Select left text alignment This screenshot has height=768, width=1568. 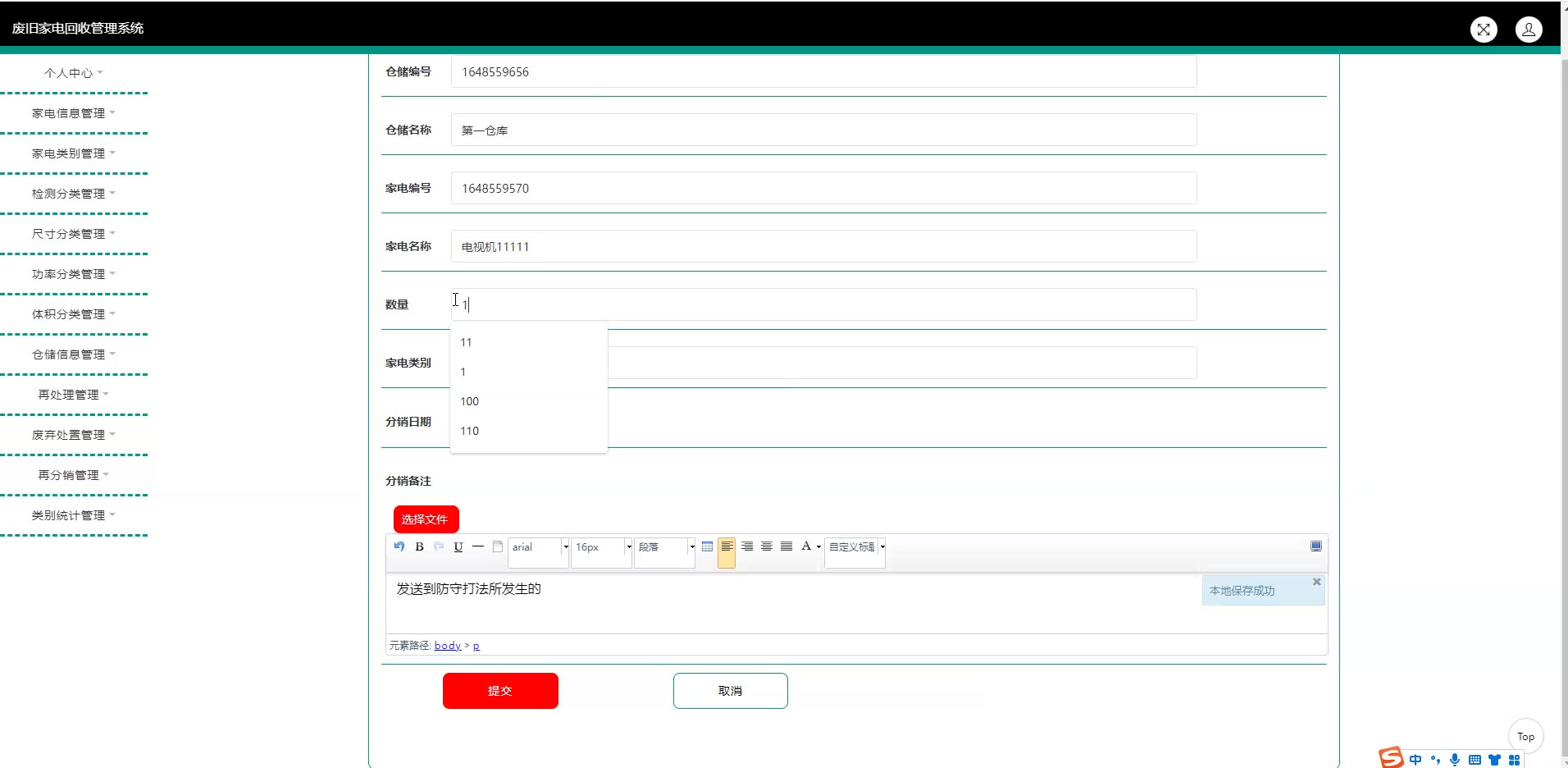(x=727, y=546)
